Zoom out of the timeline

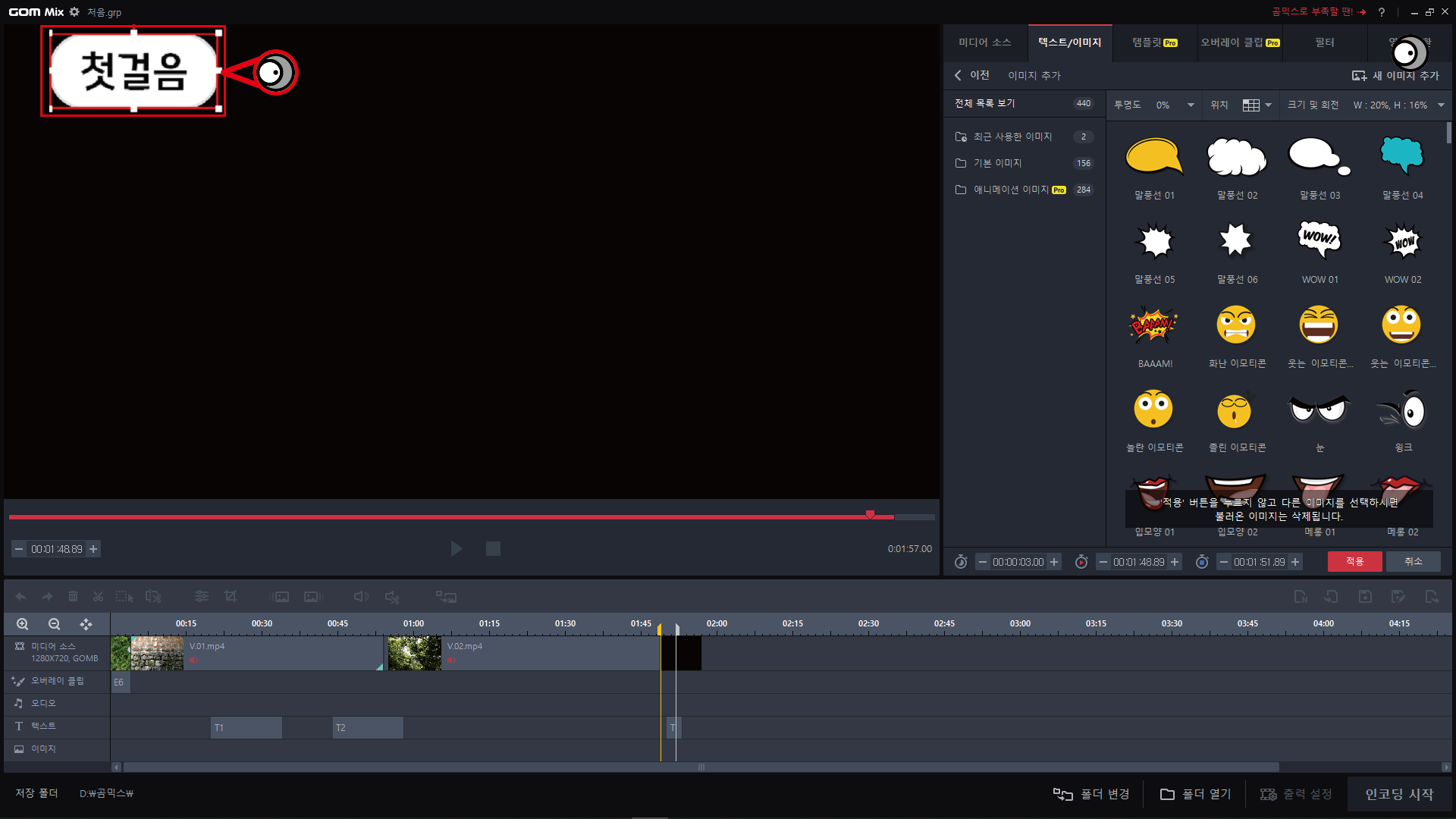pos(54,624)
